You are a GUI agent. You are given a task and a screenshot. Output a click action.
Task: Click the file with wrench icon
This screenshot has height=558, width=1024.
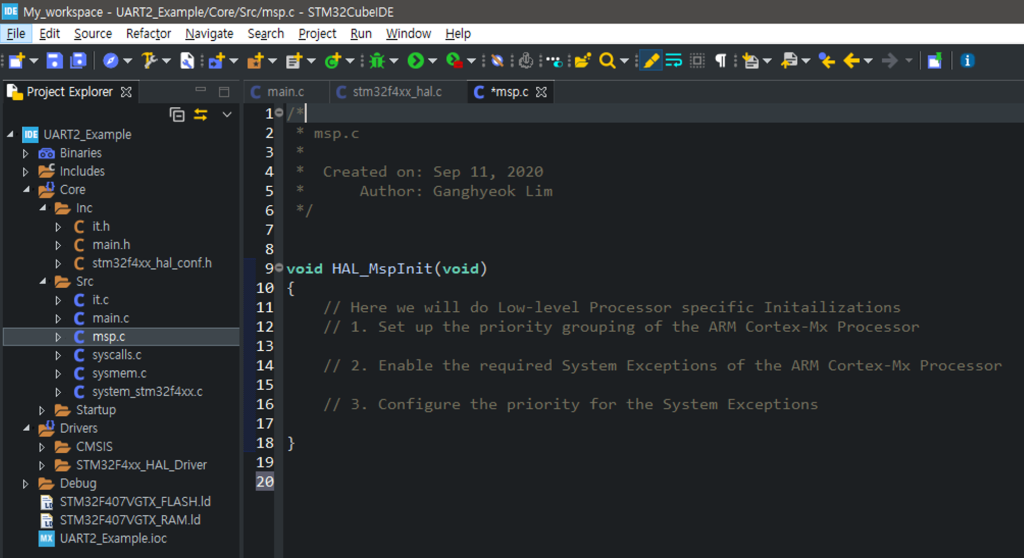(x=187, y=61)
